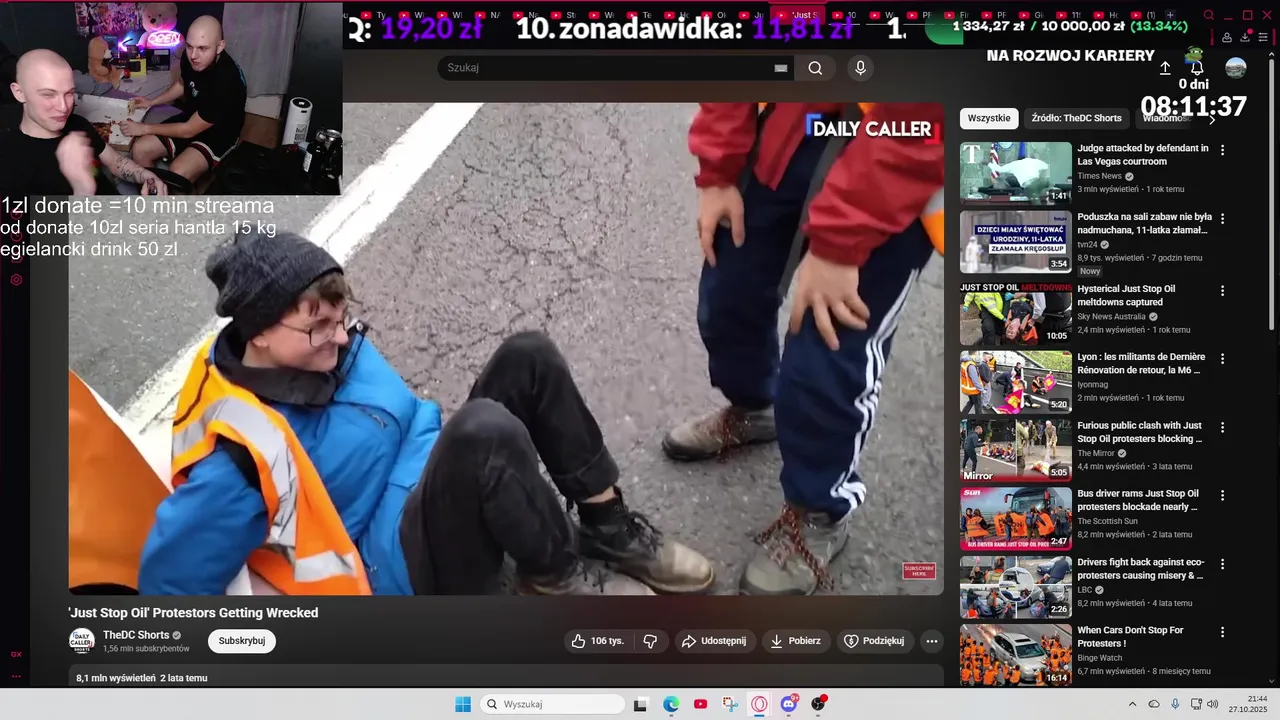Open Furious public clash video title

1140,432
